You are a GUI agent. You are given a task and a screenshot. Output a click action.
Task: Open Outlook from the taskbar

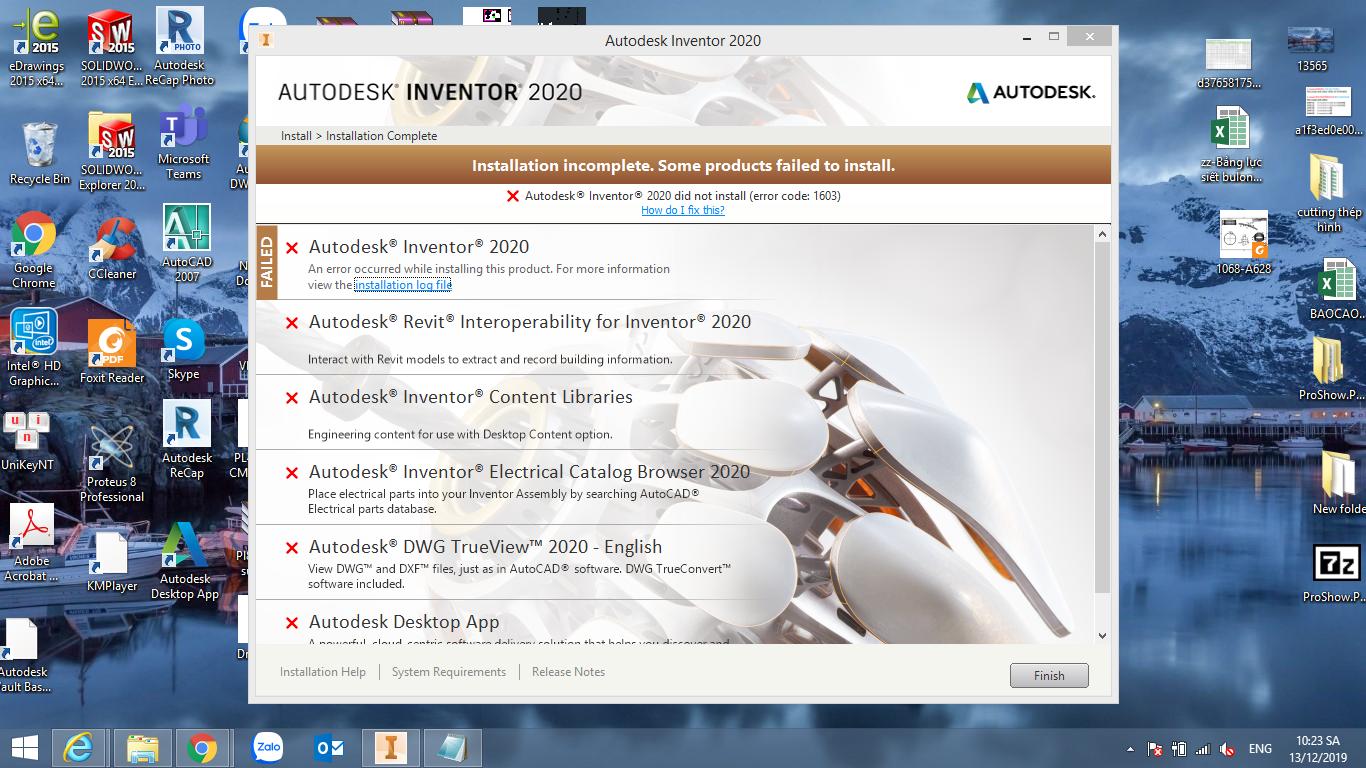coord(329,747)
